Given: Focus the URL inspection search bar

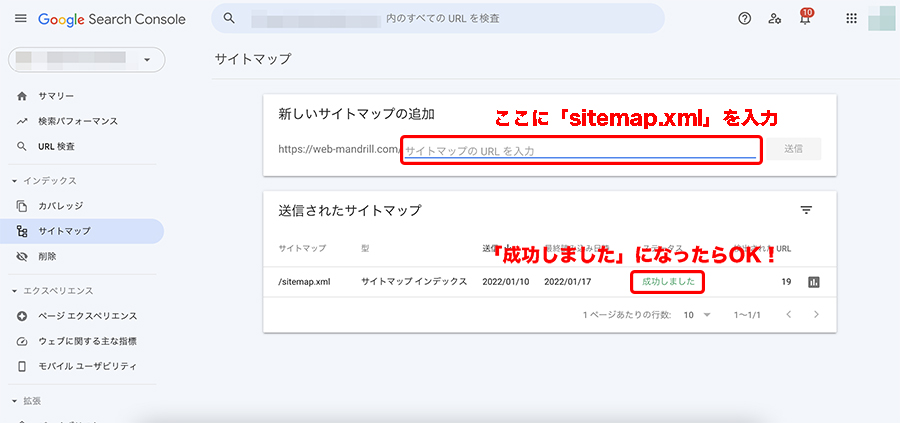Looking at the screenshot, I should click(x=440, y=19).
